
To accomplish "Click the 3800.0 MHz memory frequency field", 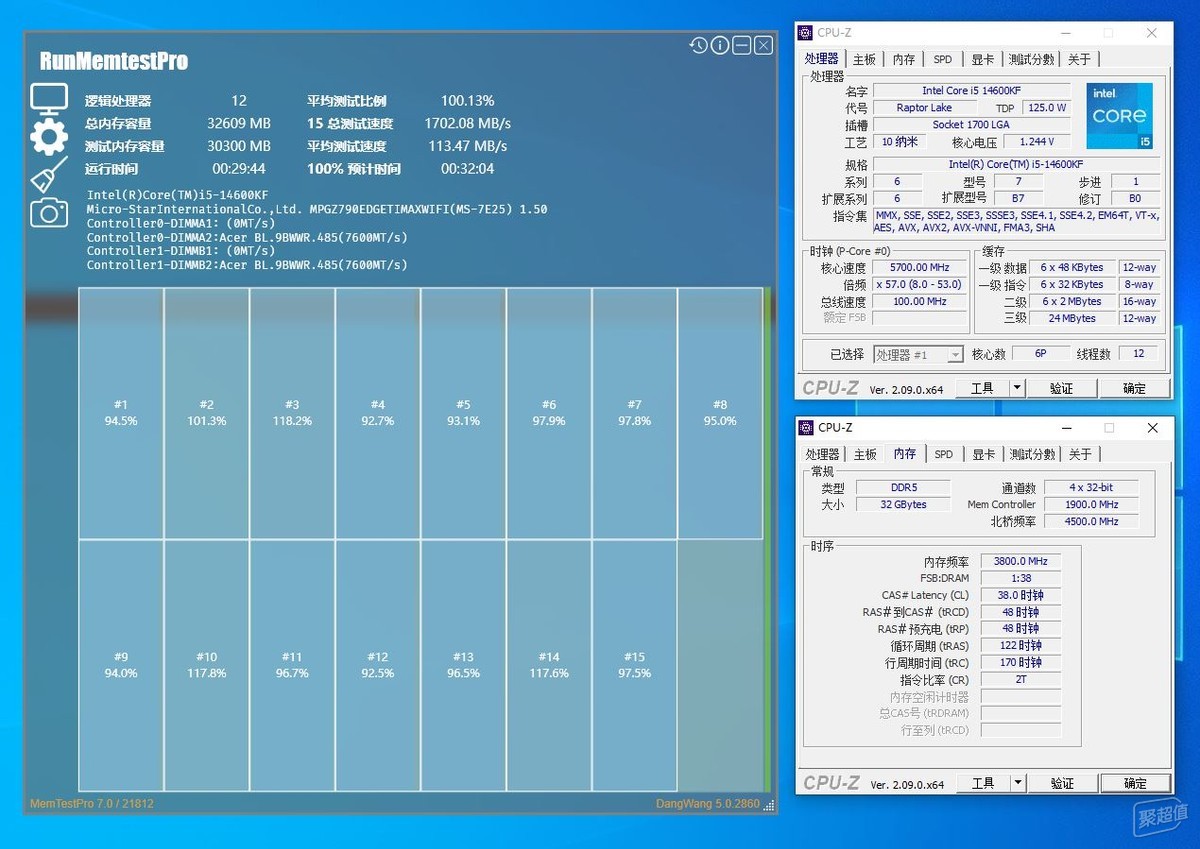I will click(x=1020, y=562).
